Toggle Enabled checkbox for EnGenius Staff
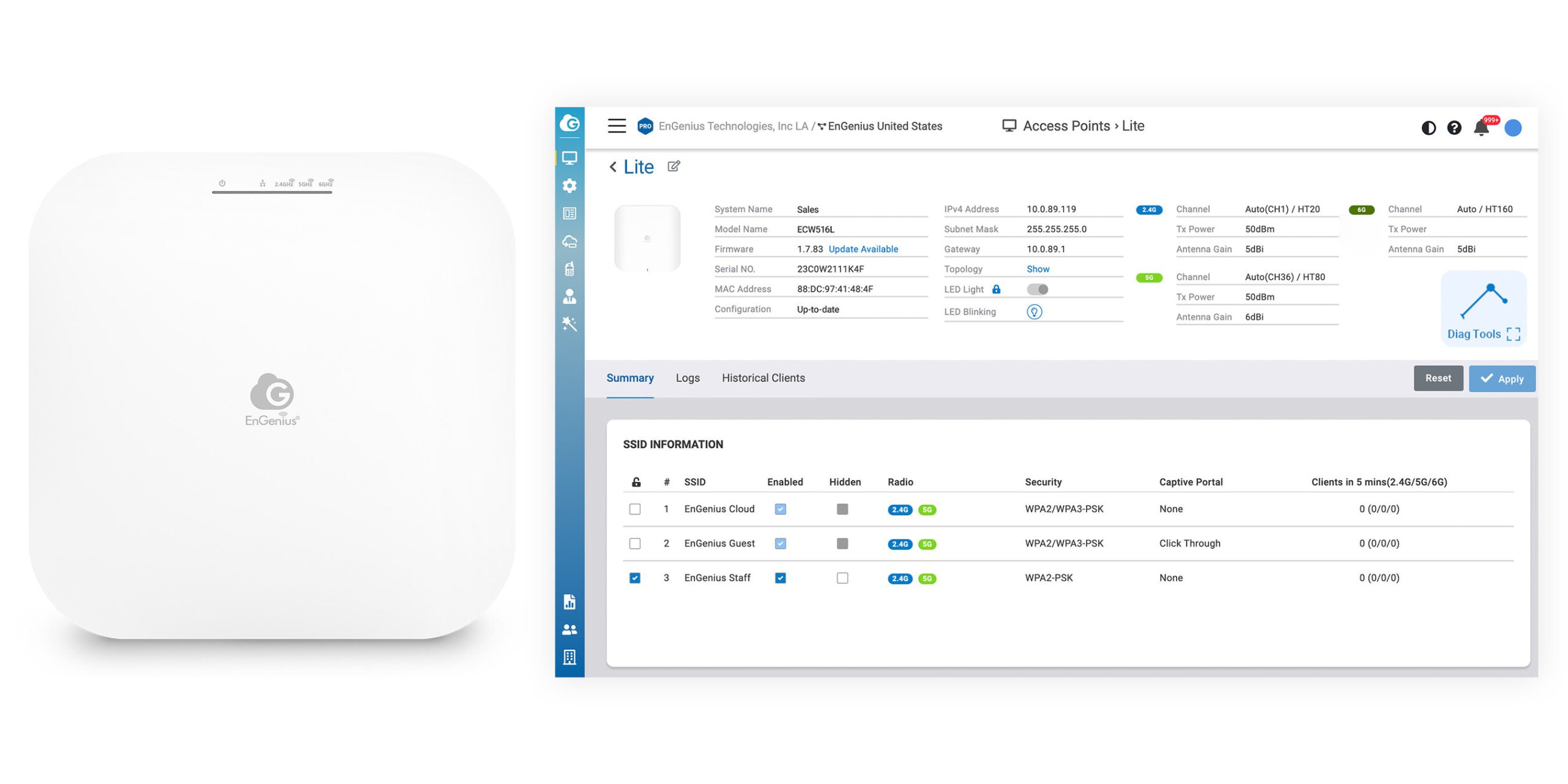 click(x=780, y=578)
